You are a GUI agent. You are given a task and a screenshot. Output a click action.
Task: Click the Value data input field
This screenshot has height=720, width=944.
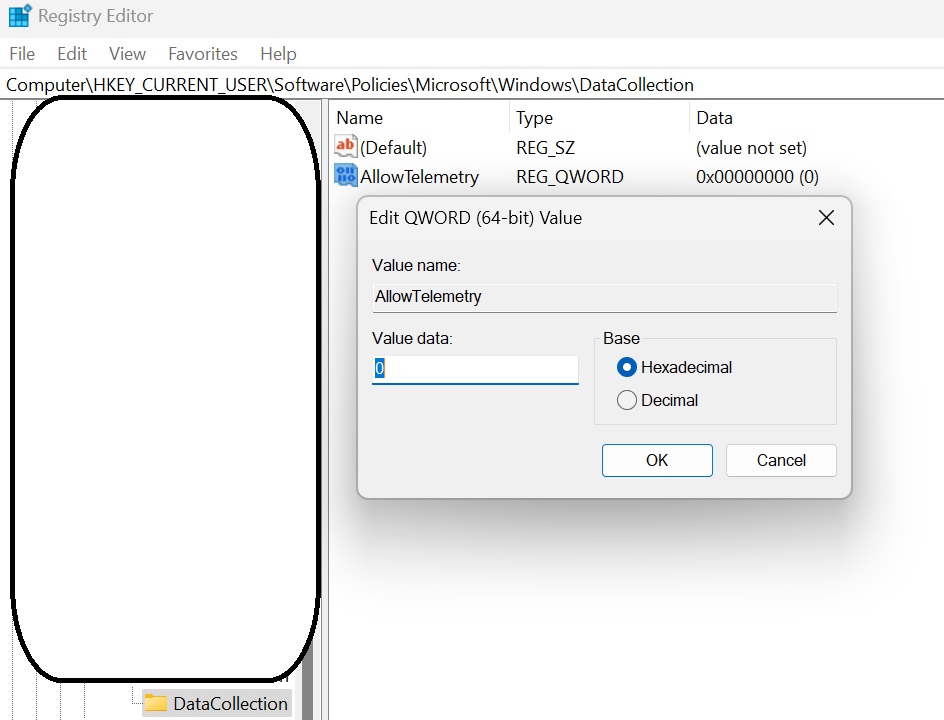coord(475,369)
